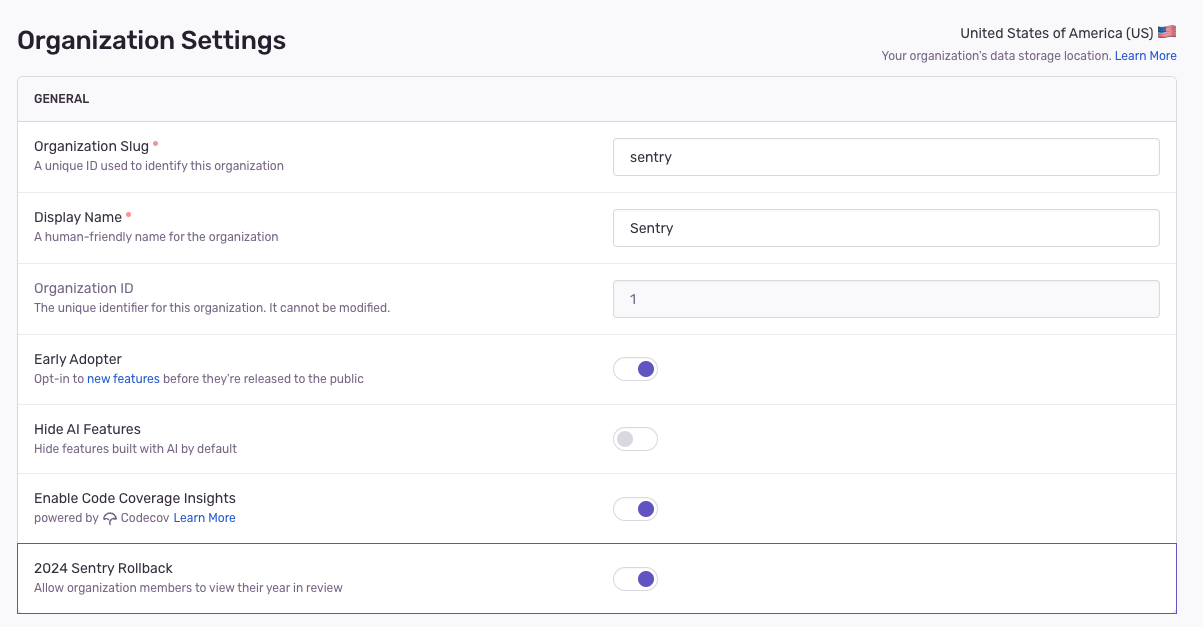Click the United States of America (US) text
Screen dimensions: 1203x627
(1057, 33)
